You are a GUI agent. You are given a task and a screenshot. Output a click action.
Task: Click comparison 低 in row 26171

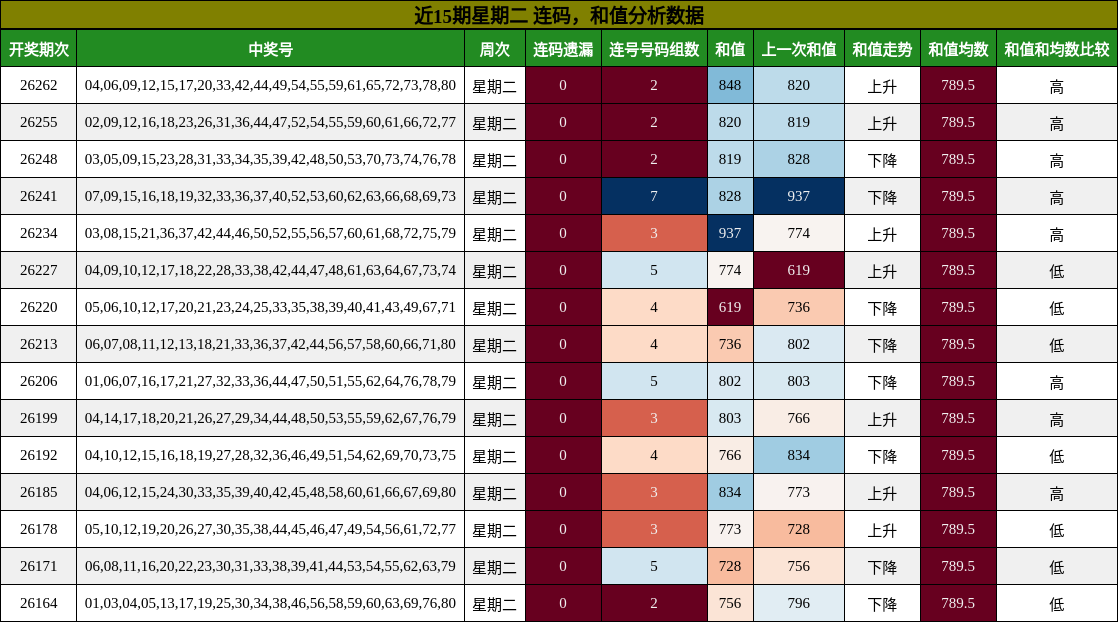[1057, 566]
